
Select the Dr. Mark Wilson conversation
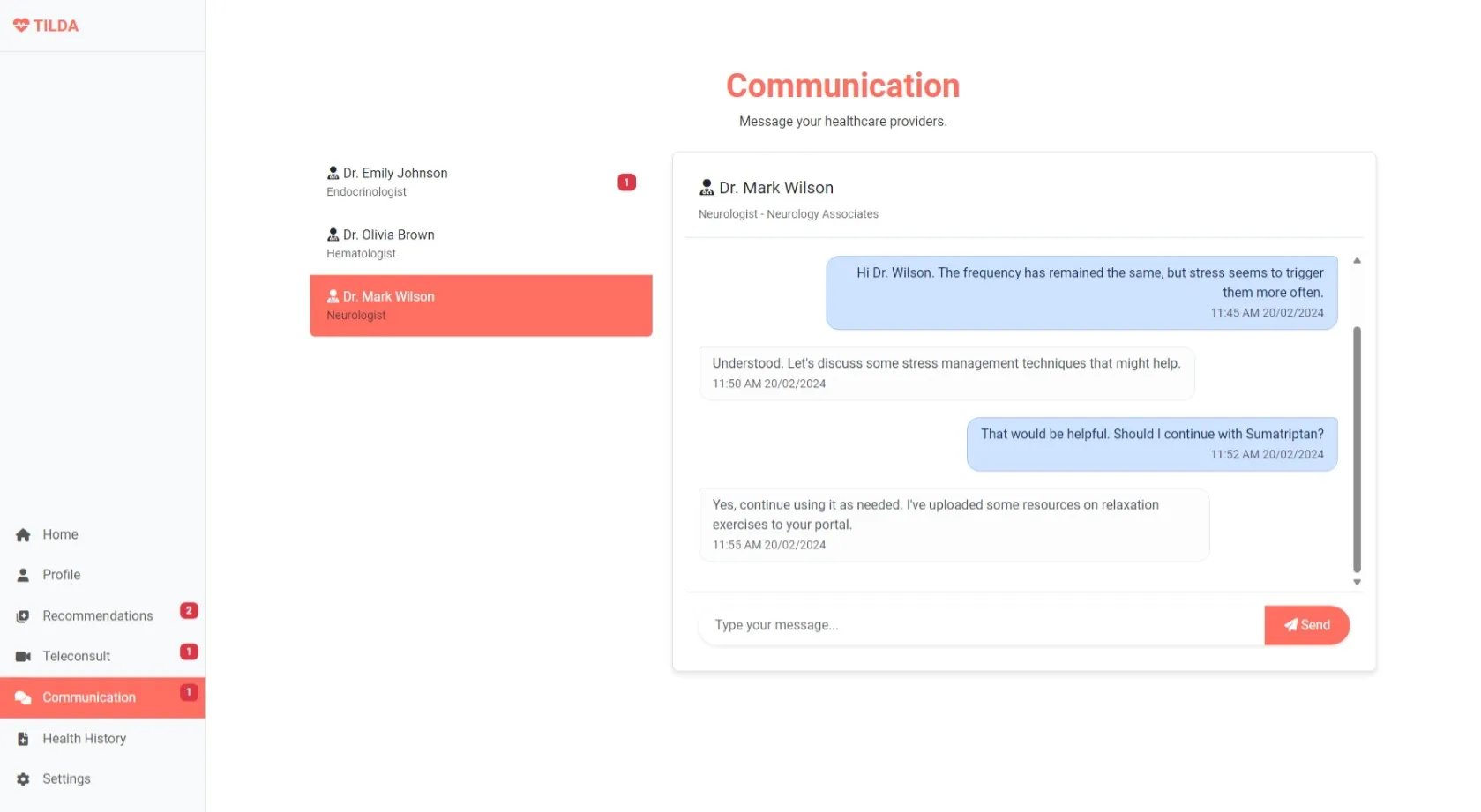click(481, 306)
